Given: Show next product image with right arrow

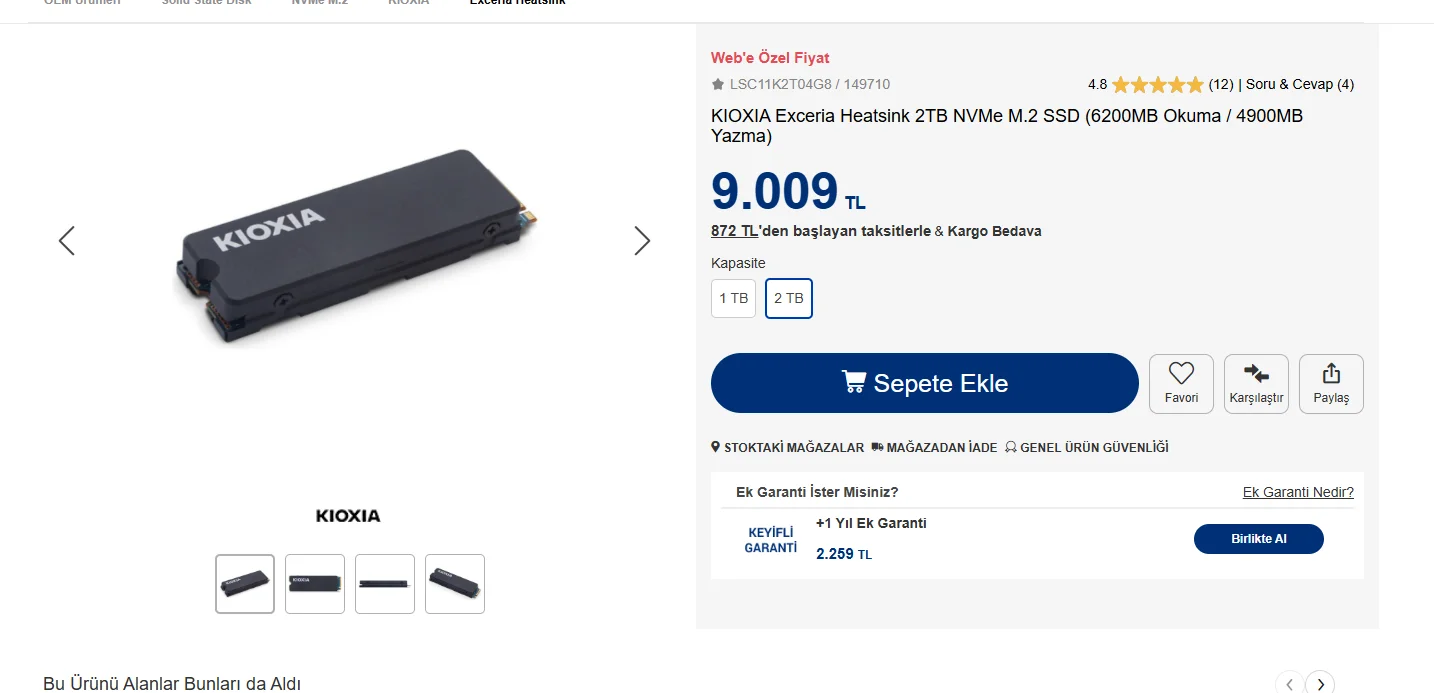Looking at the screenshot, I should click(x=642, y=241).
